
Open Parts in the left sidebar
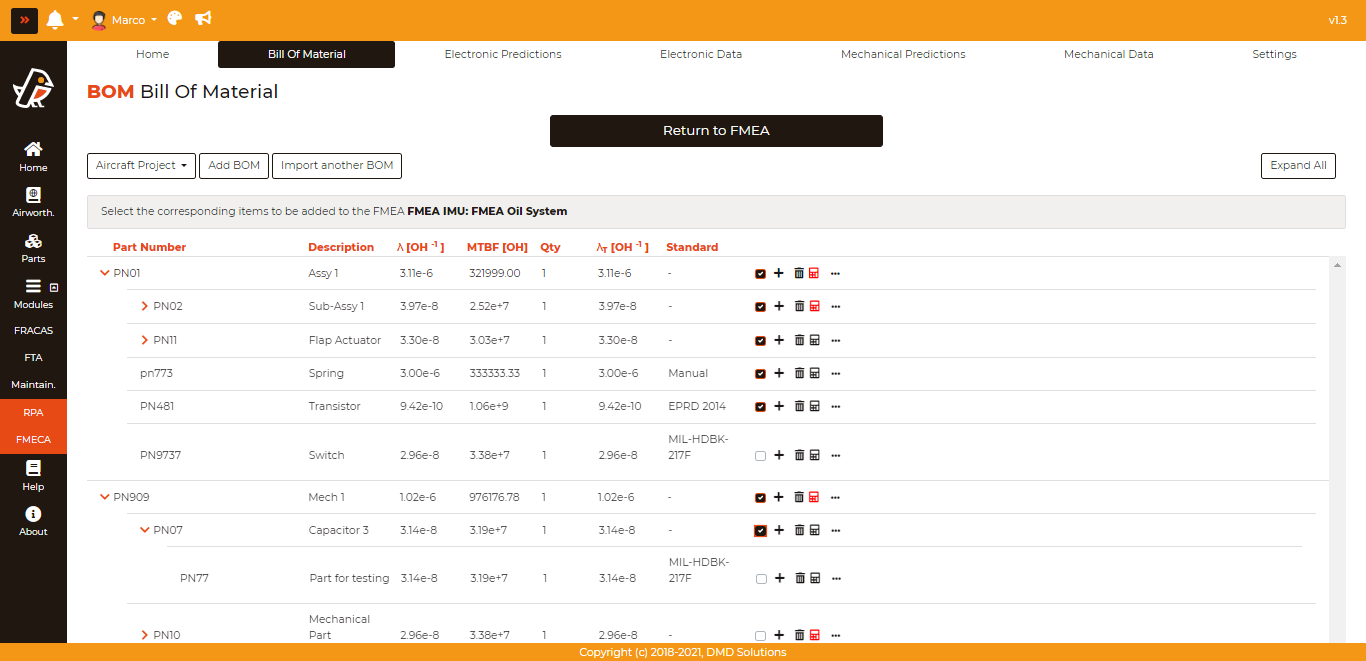tap(33, 248)
